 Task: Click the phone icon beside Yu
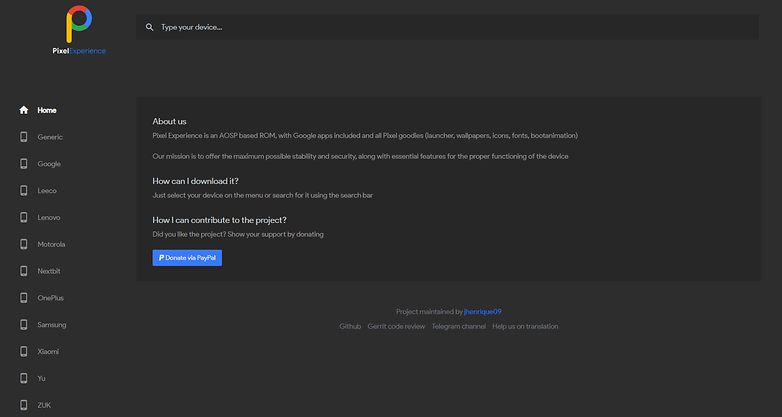(23, 379)
